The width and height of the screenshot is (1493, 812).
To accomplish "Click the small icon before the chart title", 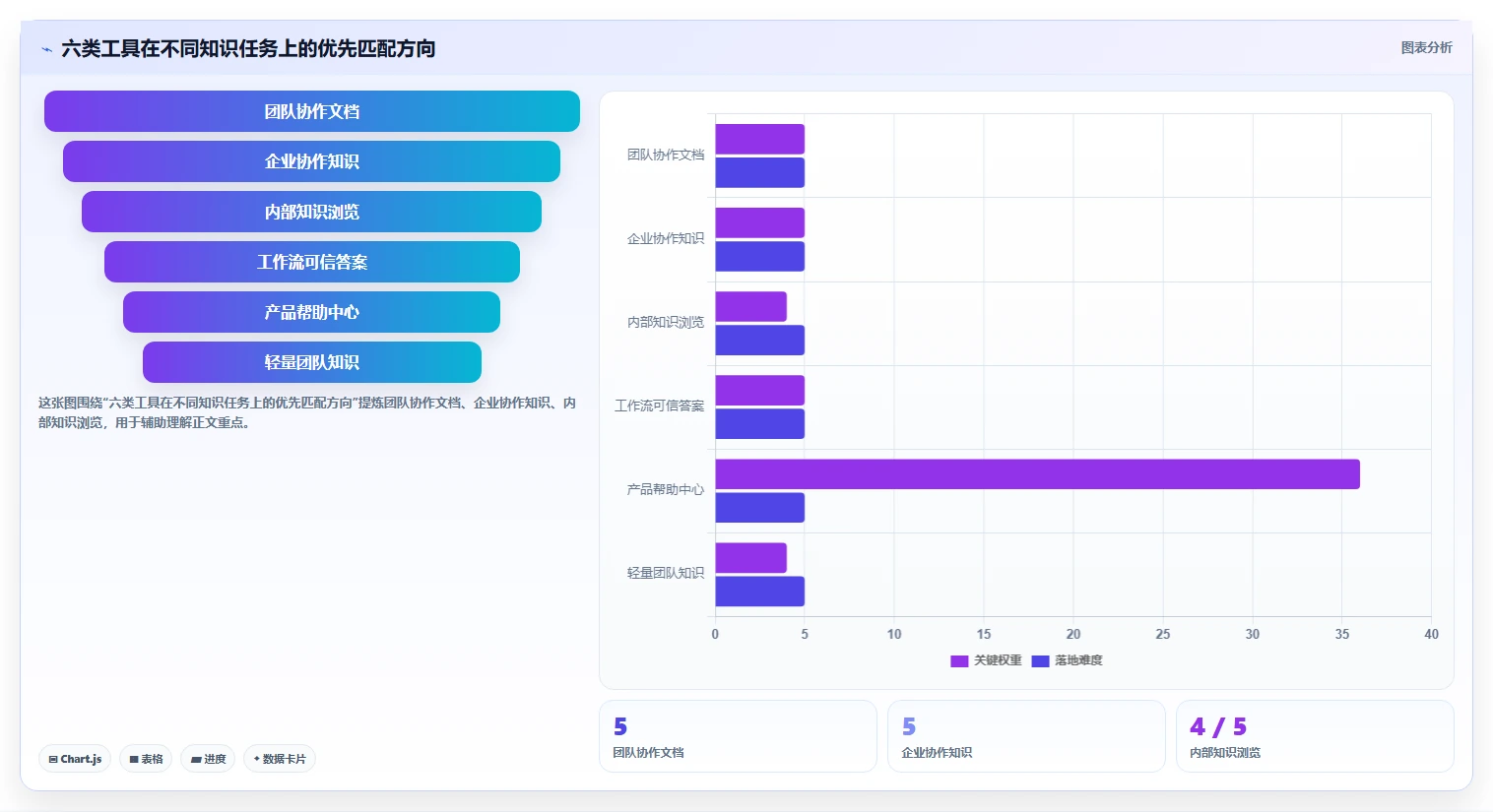I will (x=46, y=49).
